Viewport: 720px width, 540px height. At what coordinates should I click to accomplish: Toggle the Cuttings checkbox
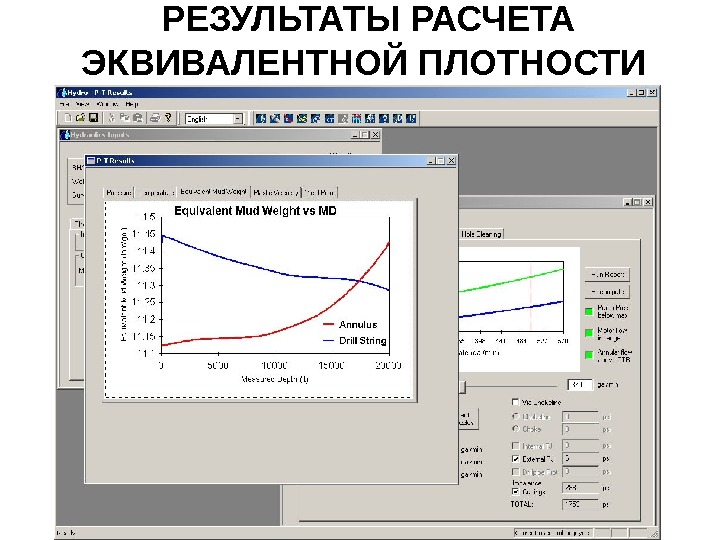coord(515,492)
